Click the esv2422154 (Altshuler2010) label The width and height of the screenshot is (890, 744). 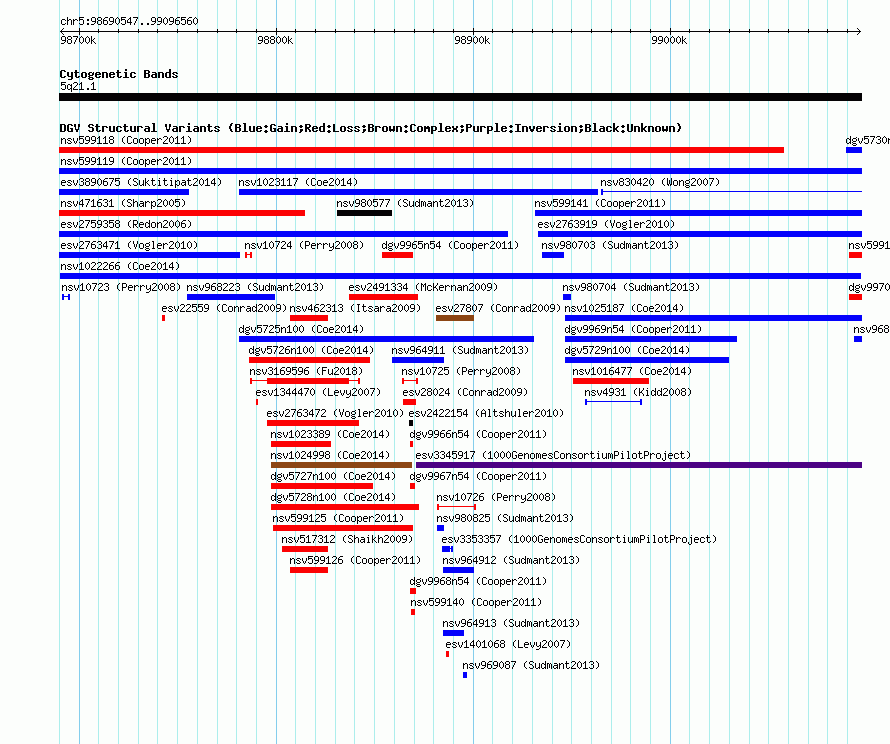click(486, 413)
